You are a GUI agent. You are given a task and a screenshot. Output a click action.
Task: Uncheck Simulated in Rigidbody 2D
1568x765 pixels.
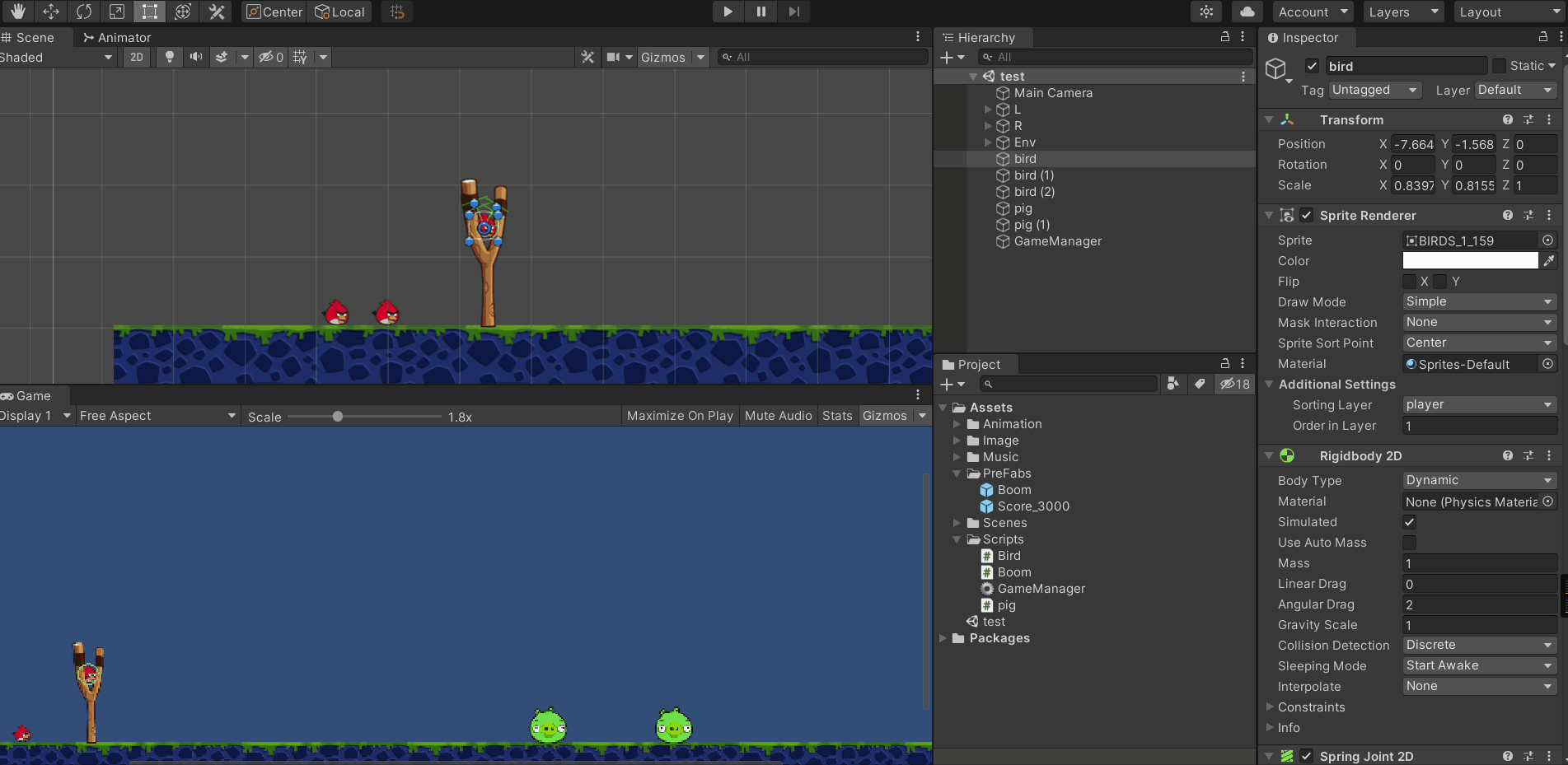click(1409, 522)
